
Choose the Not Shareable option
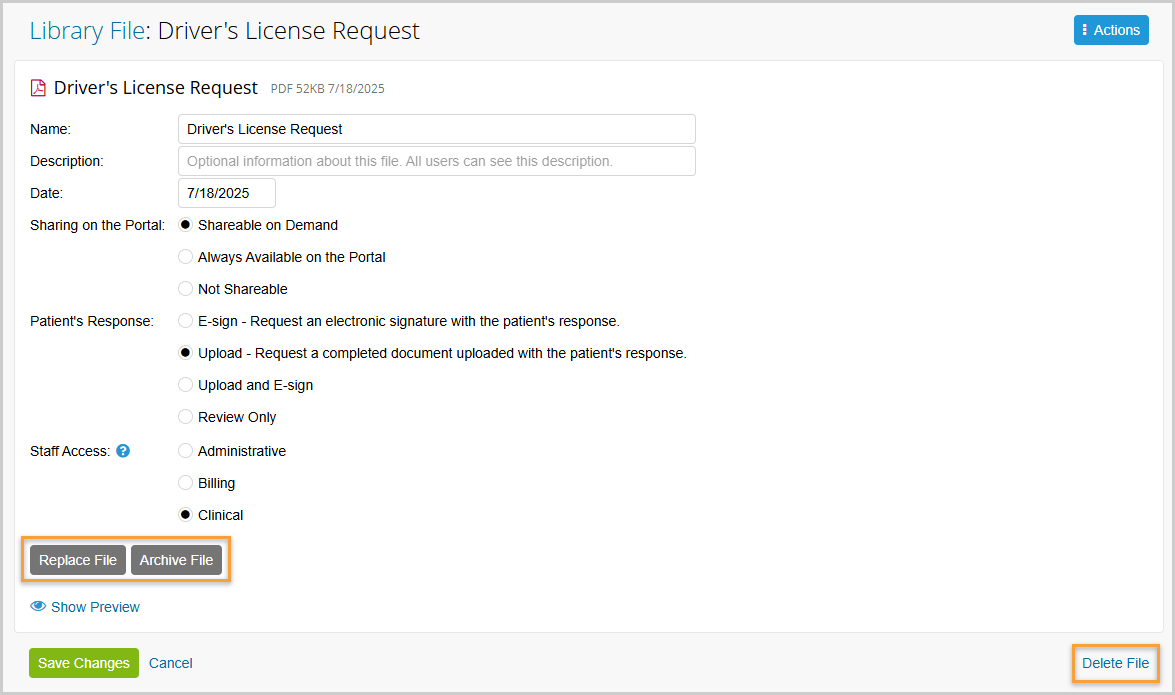pos(185,289)
